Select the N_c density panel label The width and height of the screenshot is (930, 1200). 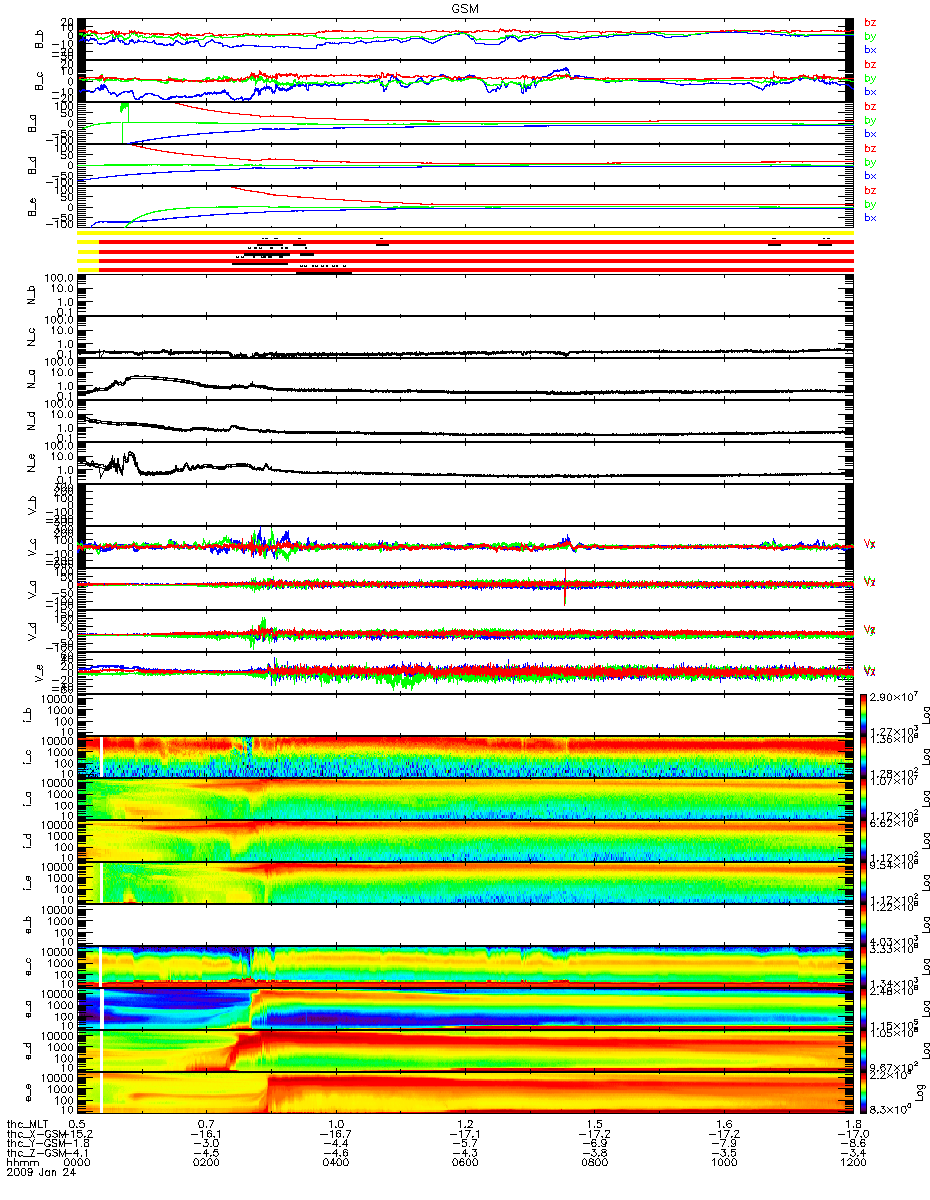click(30, 338)
